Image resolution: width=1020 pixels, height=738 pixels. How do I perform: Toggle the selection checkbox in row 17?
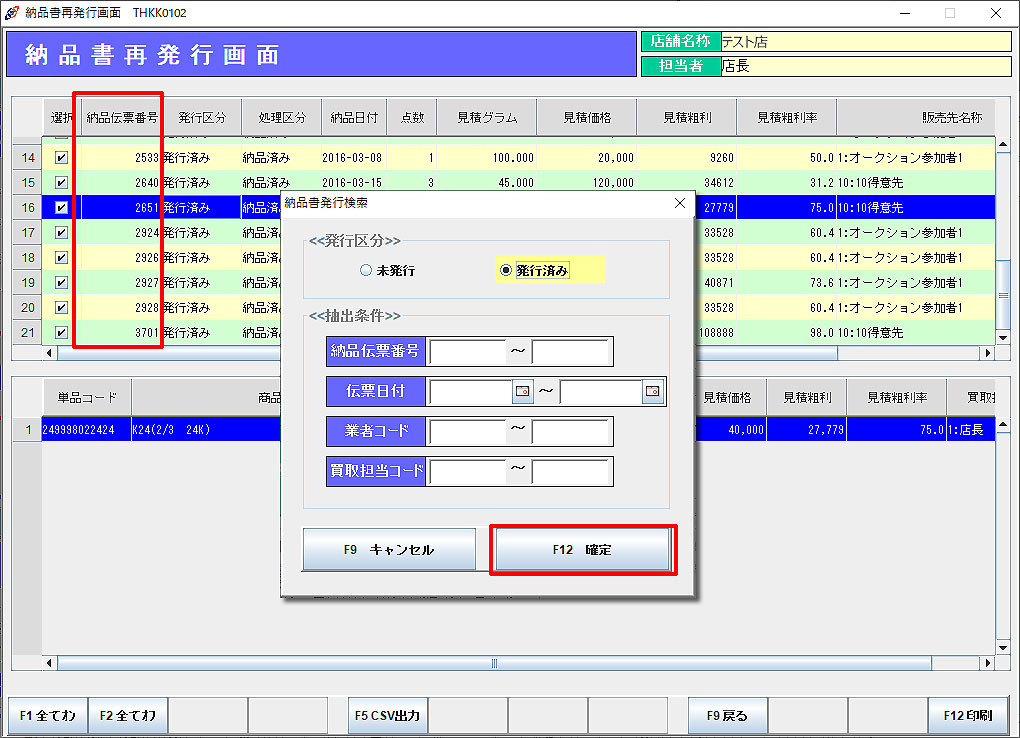pyautogui.click(x=61, y=232)
